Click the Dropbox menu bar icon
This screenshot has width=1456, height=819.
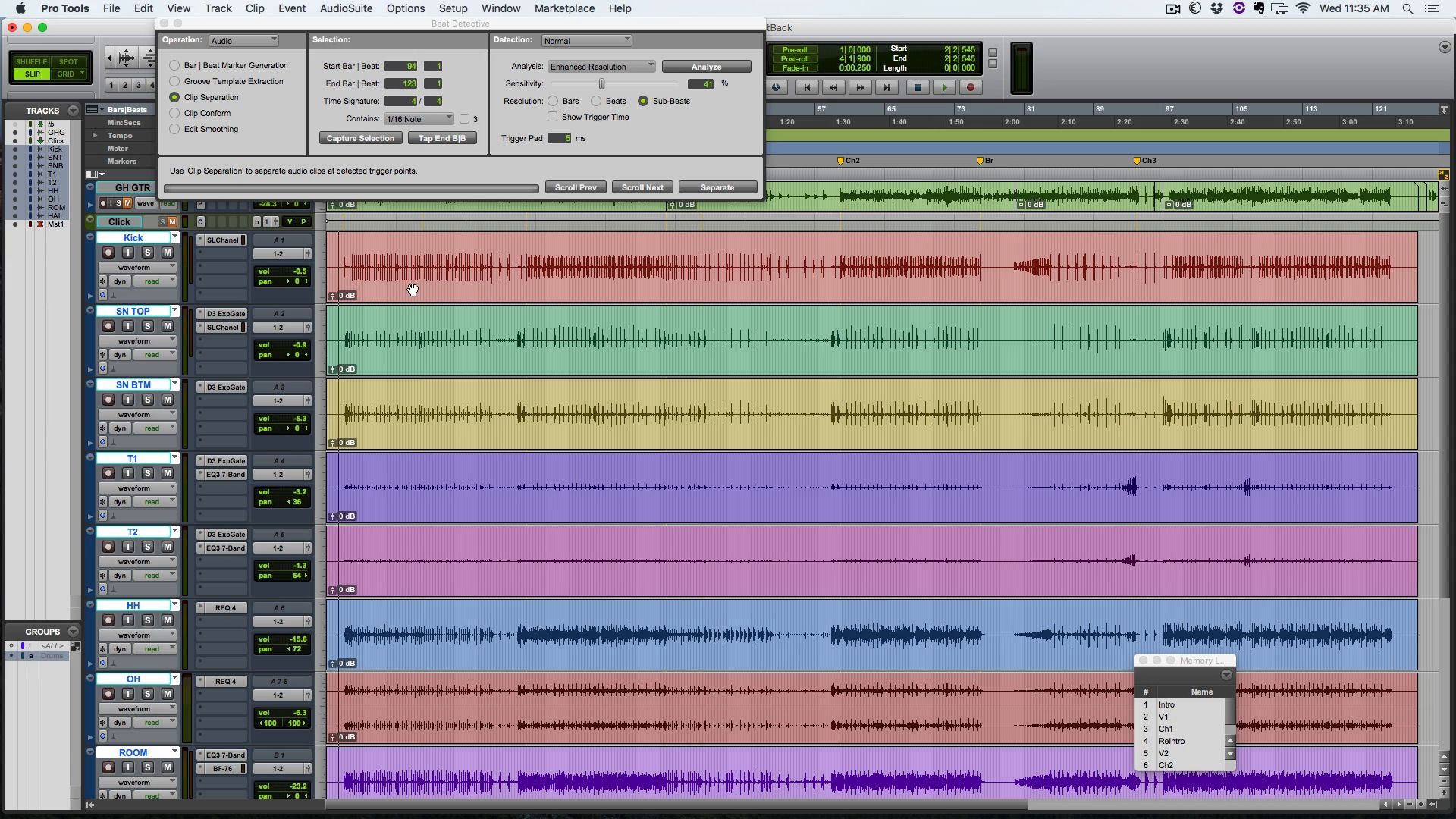1217,8
